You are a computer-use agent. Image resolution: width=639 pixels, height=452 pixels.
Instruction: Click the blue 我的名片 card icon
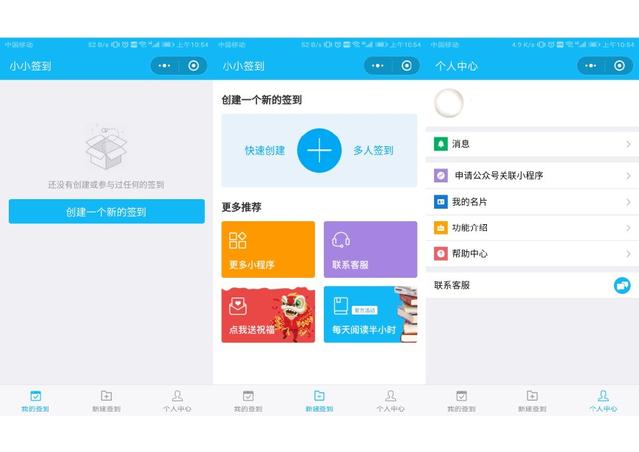click(x=441, y=202)
